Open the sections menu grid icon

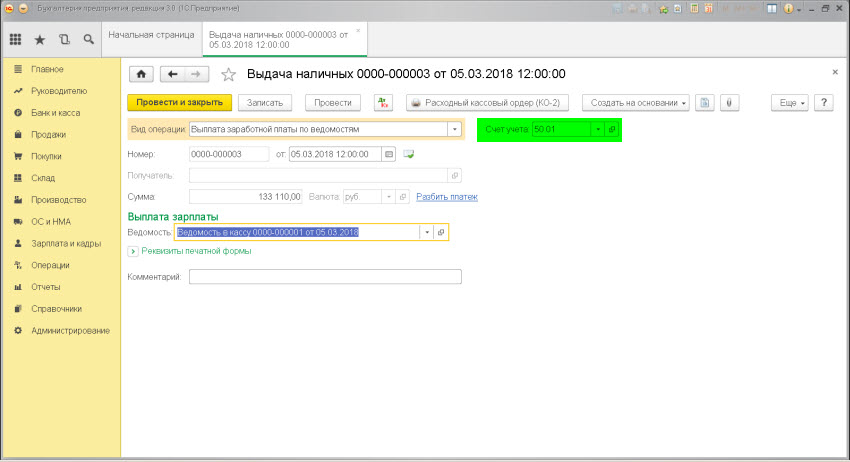(x=15, y=40)
